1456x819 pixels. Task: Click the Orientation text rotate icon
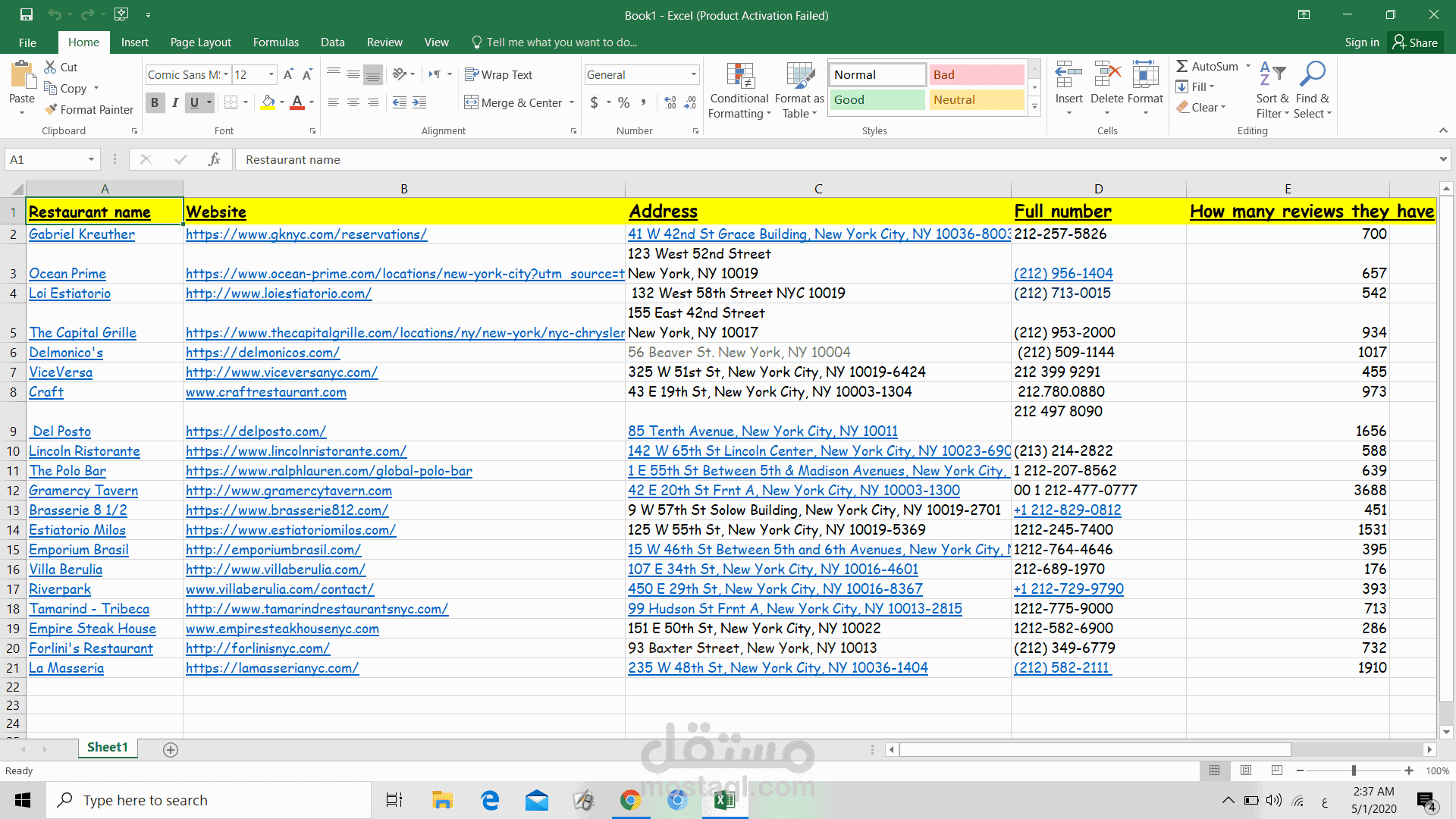coord(400,74)
